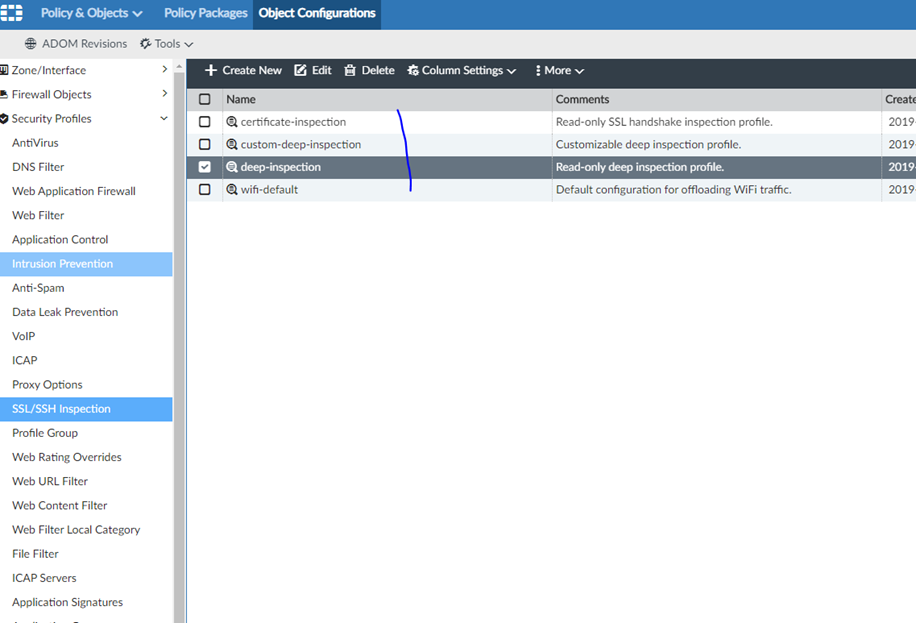
Task: Collapse the Security Profiles tree section
Action: click(164, 119)
